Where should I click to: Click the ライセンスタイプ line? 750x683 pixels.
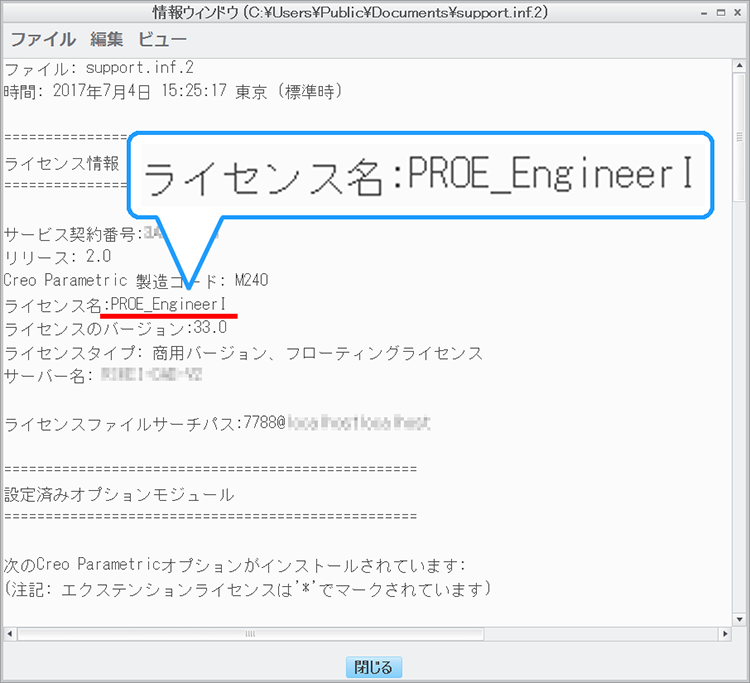(243, 352)
